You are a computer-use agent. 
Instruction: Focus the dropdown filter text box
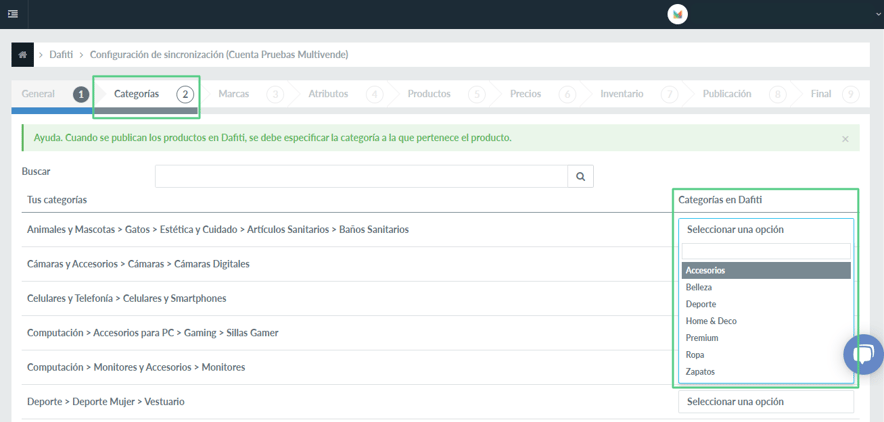pyautogui.click(x=766, y=251)
